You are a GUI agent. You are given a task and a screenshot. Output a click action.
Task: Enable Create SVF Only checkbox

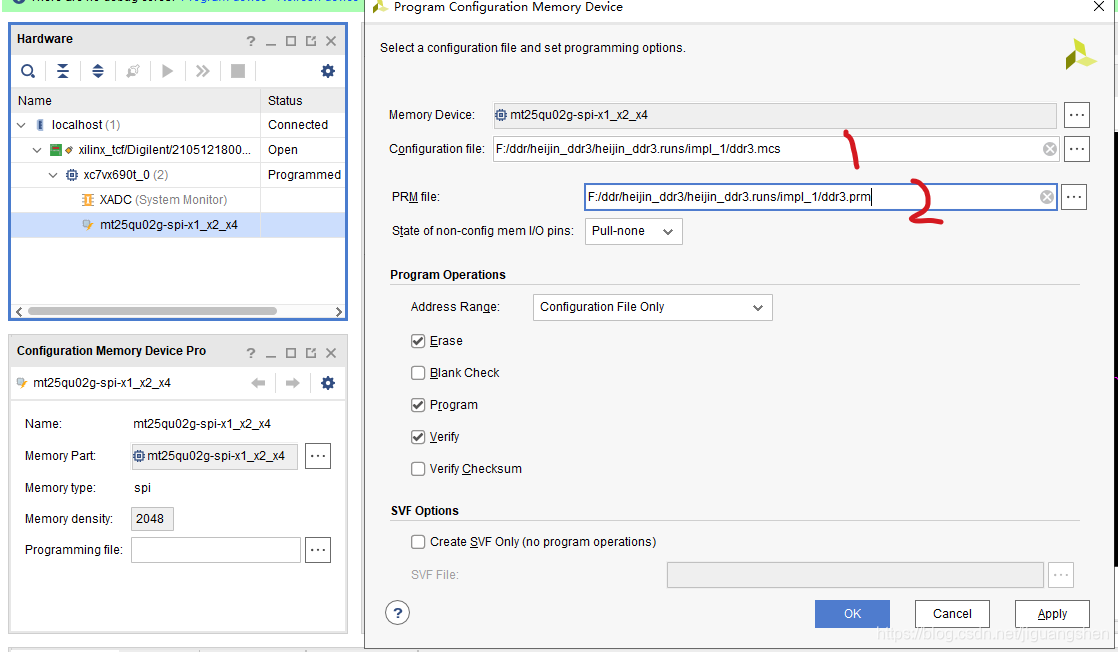(x=418, y=542)
